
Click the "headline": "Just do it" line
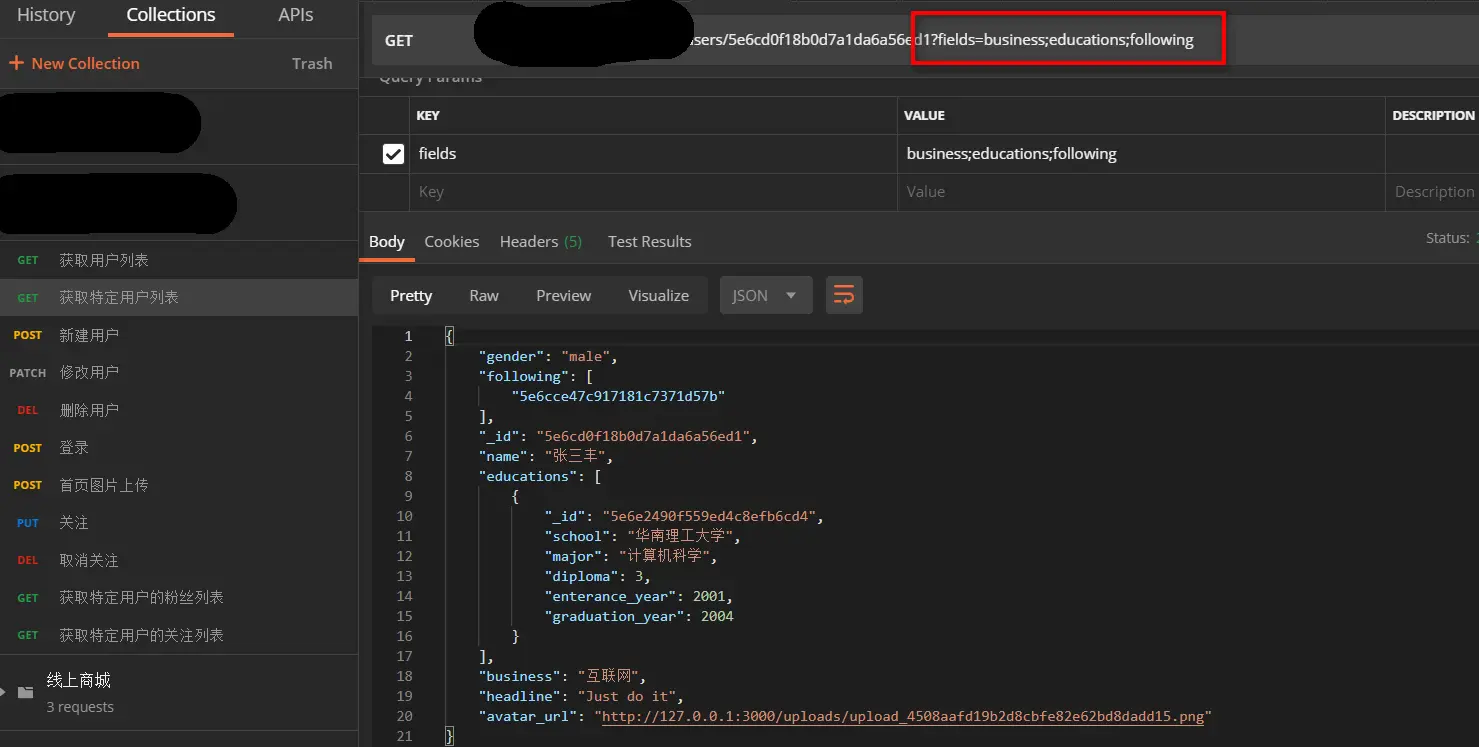[x=581, y=696]
